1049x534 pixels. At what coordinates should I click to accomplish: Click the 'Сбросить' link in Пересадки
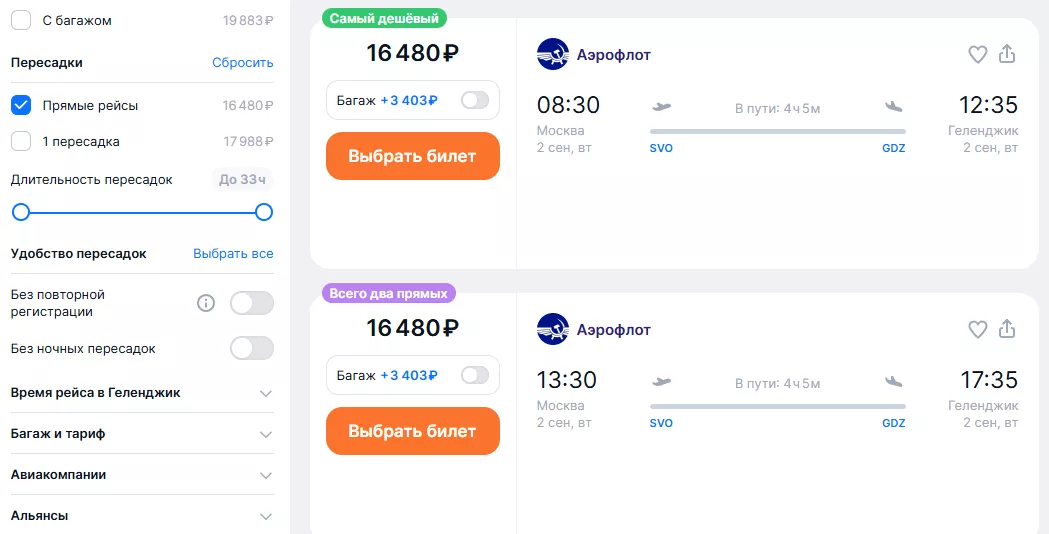coord(242,62)
